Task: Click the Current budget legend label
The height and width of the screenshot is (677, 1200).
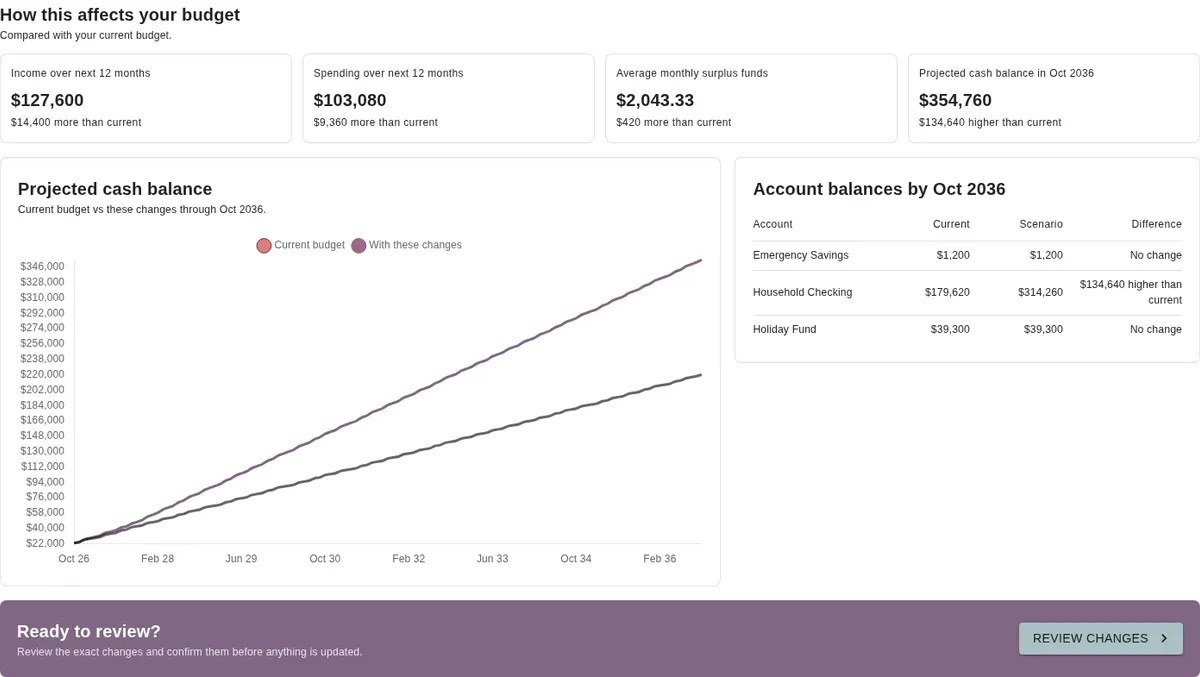Action: click(x=309, y=245)
